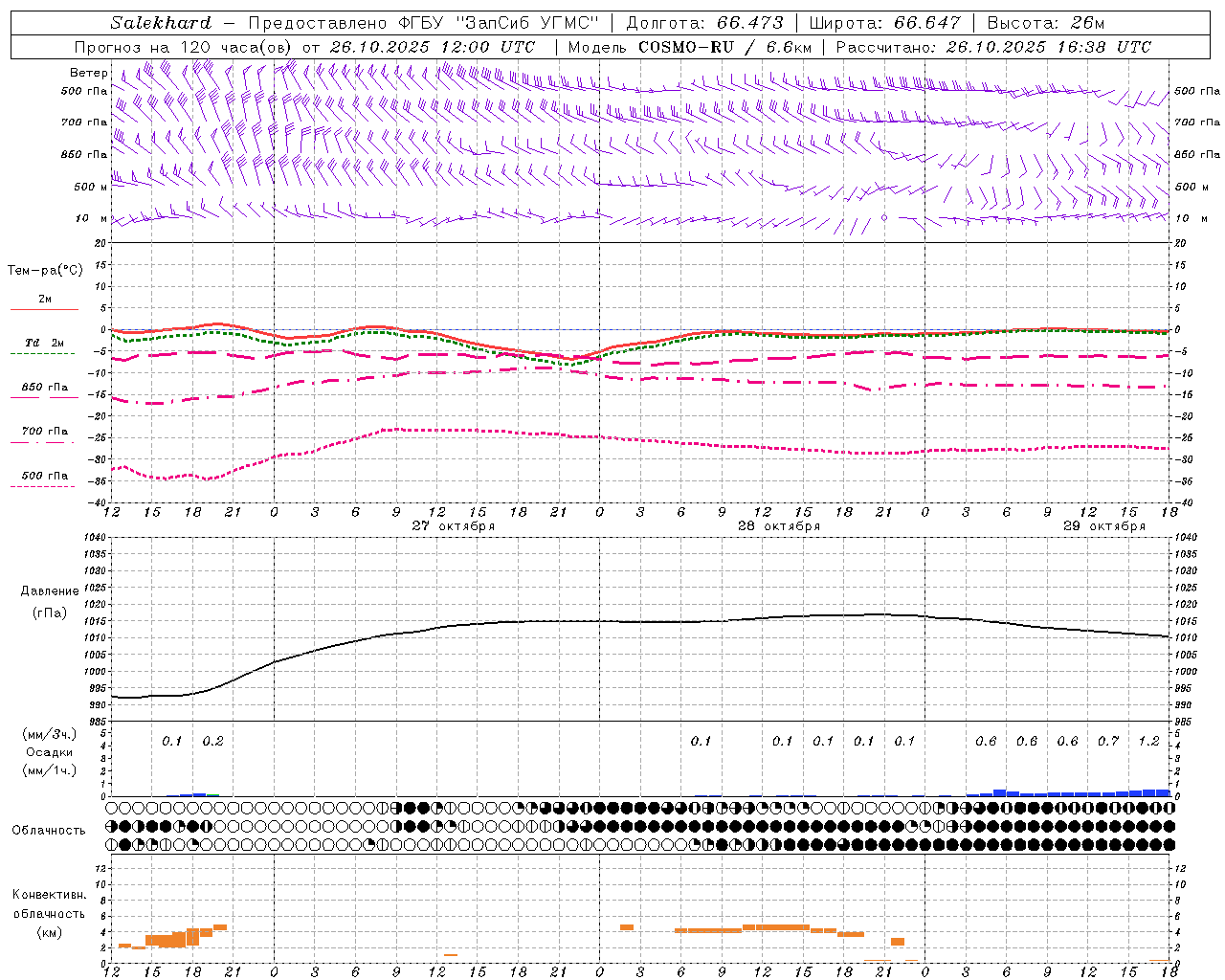Click the 500 м wind level label on right
Viewport: 1225px width, 980px height.
(x=1191, y=188)
